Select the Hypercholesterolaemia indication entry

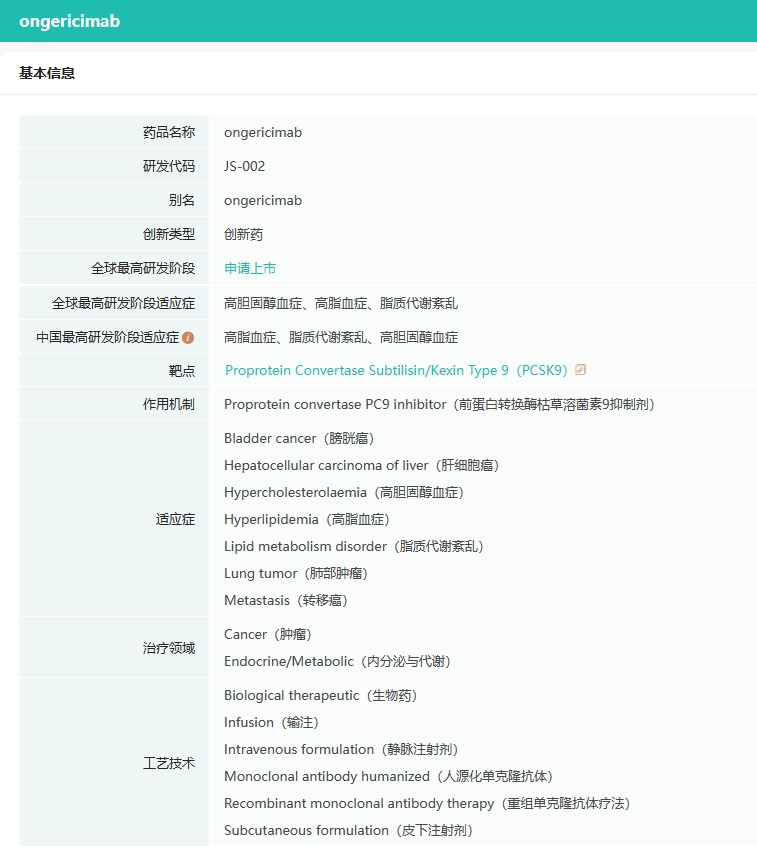coord(343,492)
